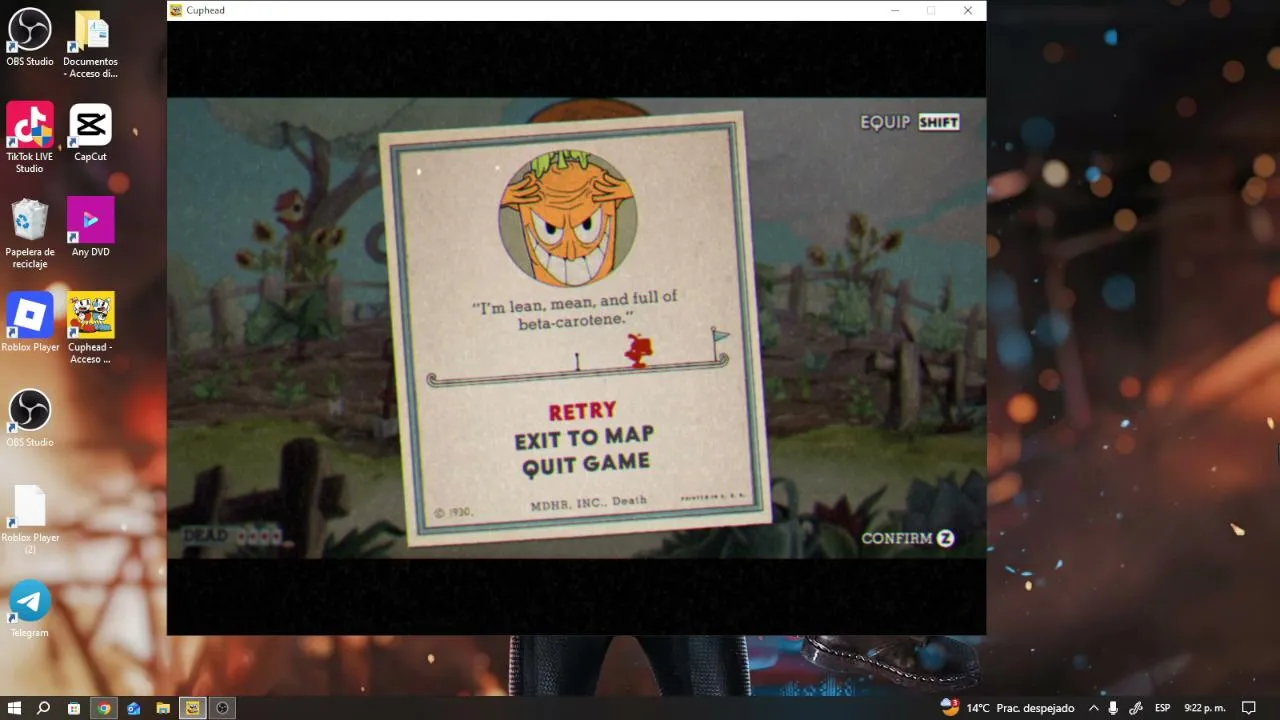Click the CONFIRM Z prompt

pyautogui.click(x=908, y=538)
